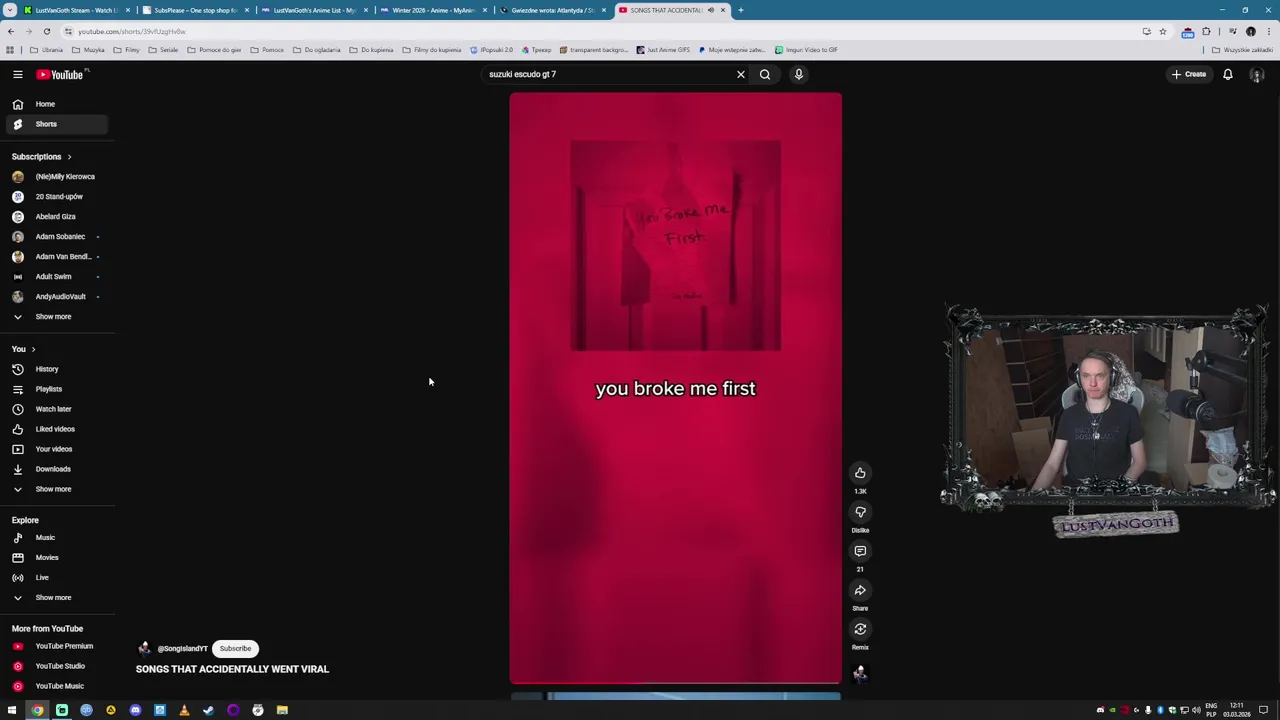The width and height of the screenshot is (1280, 720).
Task: Like this Short with thumbs up
Action: pyautogui.click(x=860, y=473)
